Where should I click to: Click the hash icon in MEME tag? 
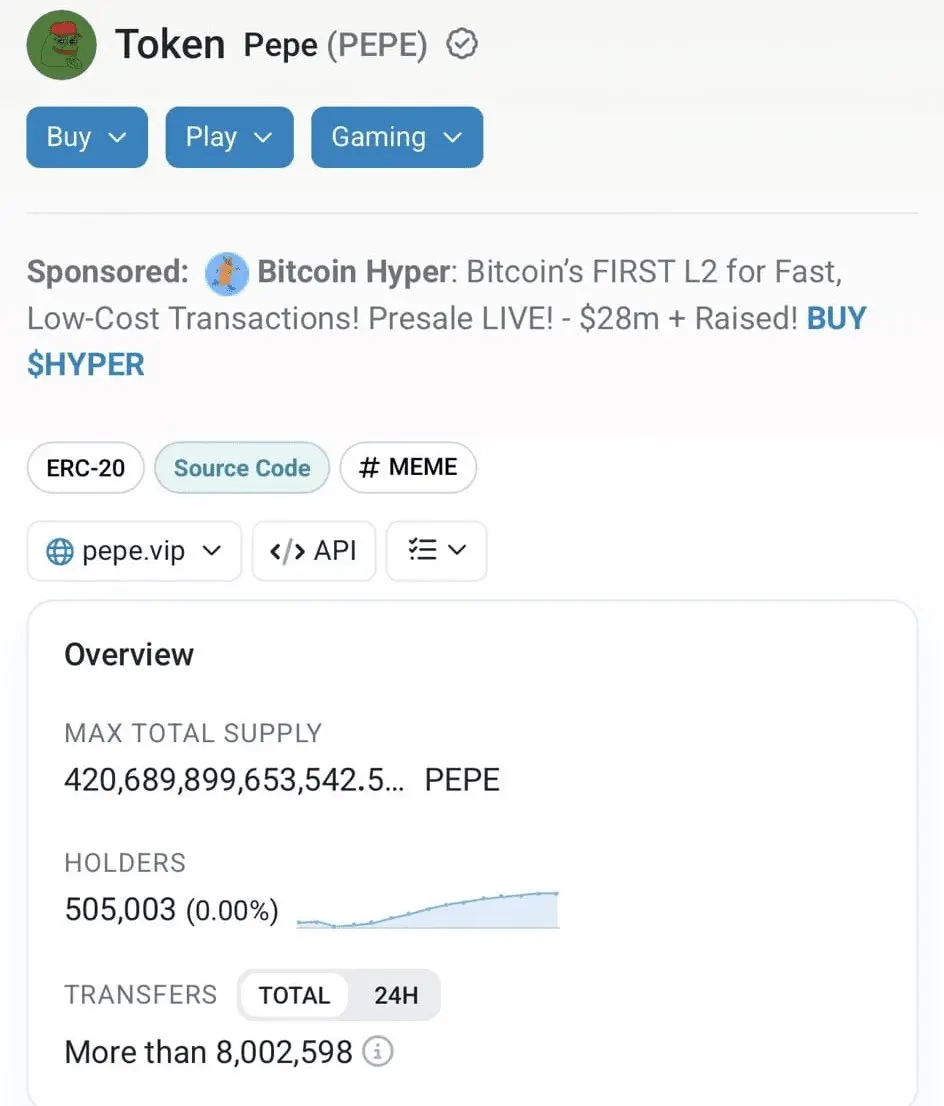(368, 467)
